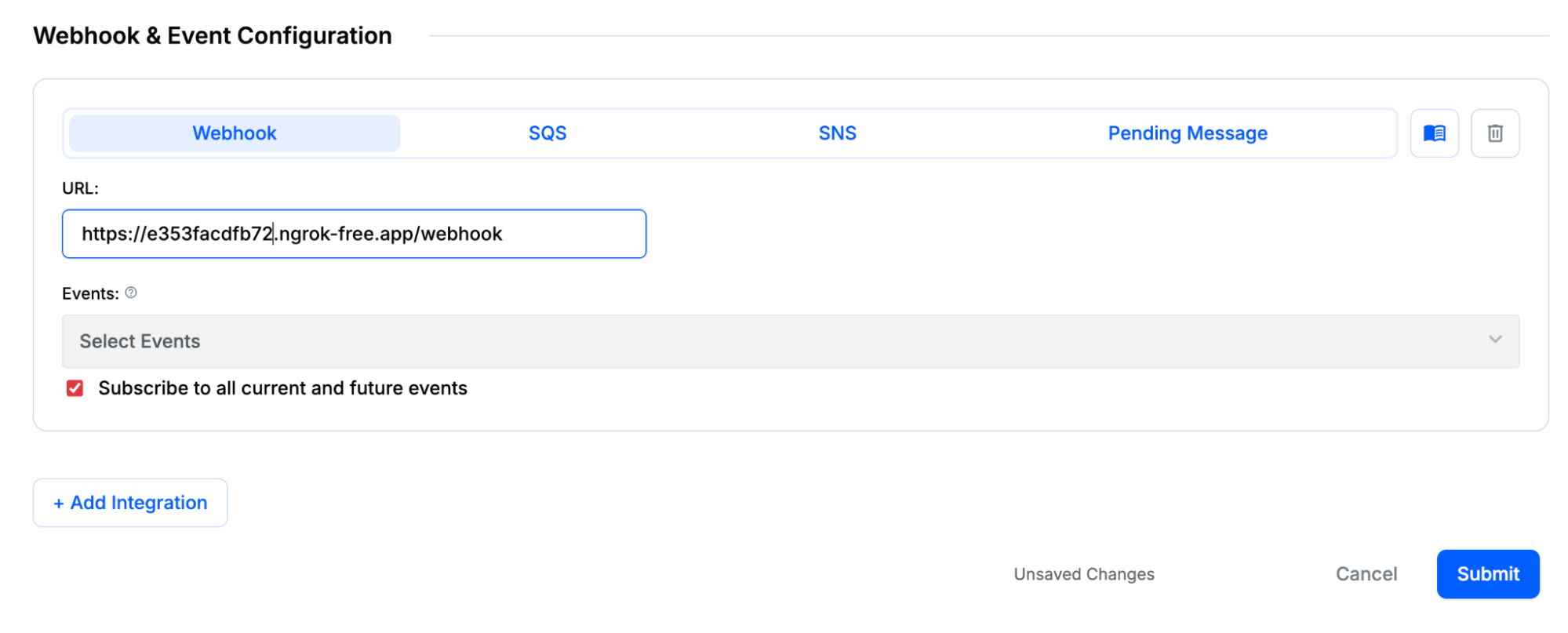Image resolution: width=1568 pixels, height=633 pixels.
Task: Open the Pending Message tab
Action: (1187, 133)
